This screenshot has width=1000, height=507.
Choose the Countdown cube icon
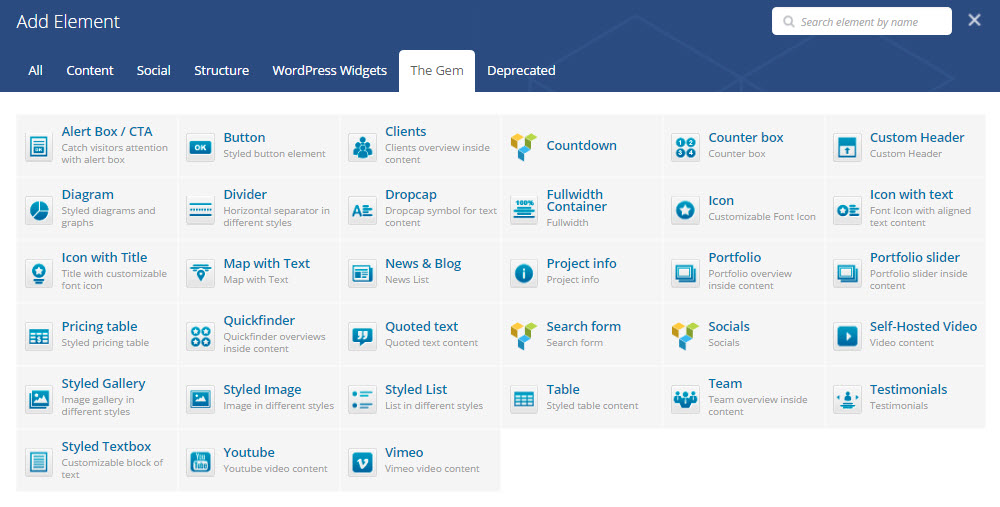click(x=524, y=147)
